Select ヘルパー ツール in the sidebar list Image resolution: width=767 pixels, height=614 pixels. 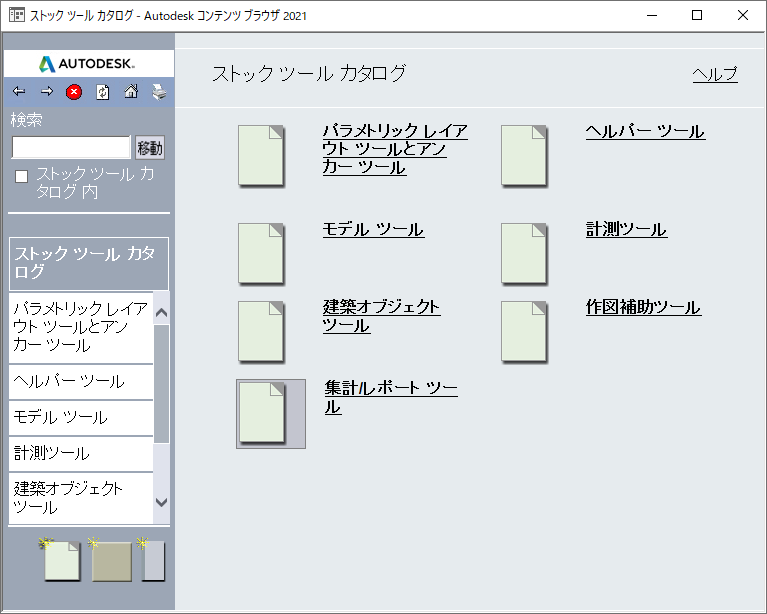pyautogui.click(x=81, y=382)
